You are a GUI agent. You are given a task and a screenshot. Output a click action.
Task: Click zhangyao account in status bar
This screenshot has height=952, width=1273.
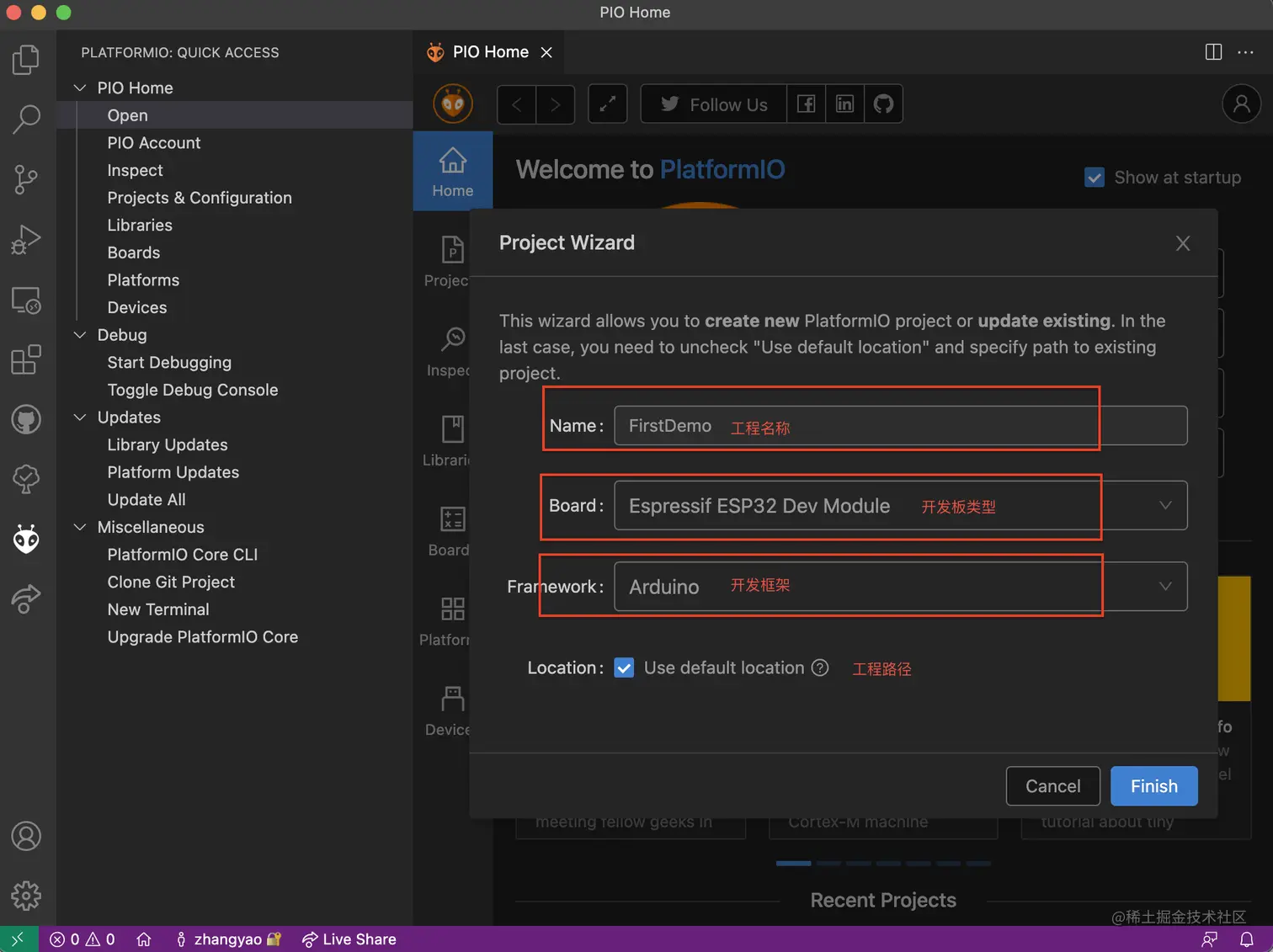(x=228, y=939)
